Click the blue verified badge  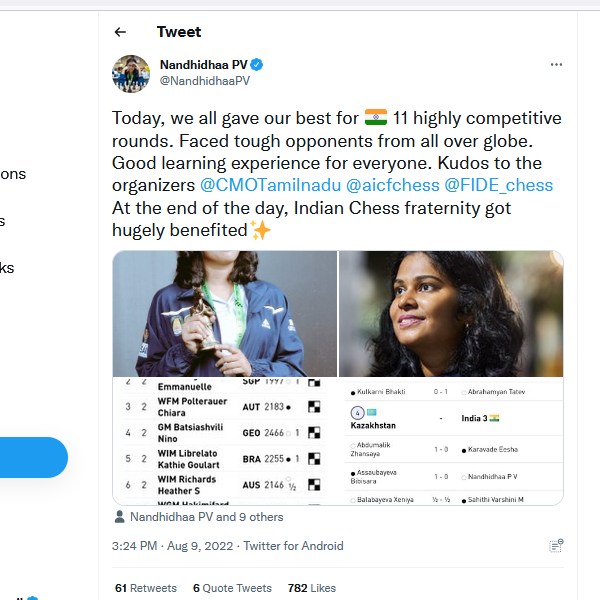click(x=257, y=65)
